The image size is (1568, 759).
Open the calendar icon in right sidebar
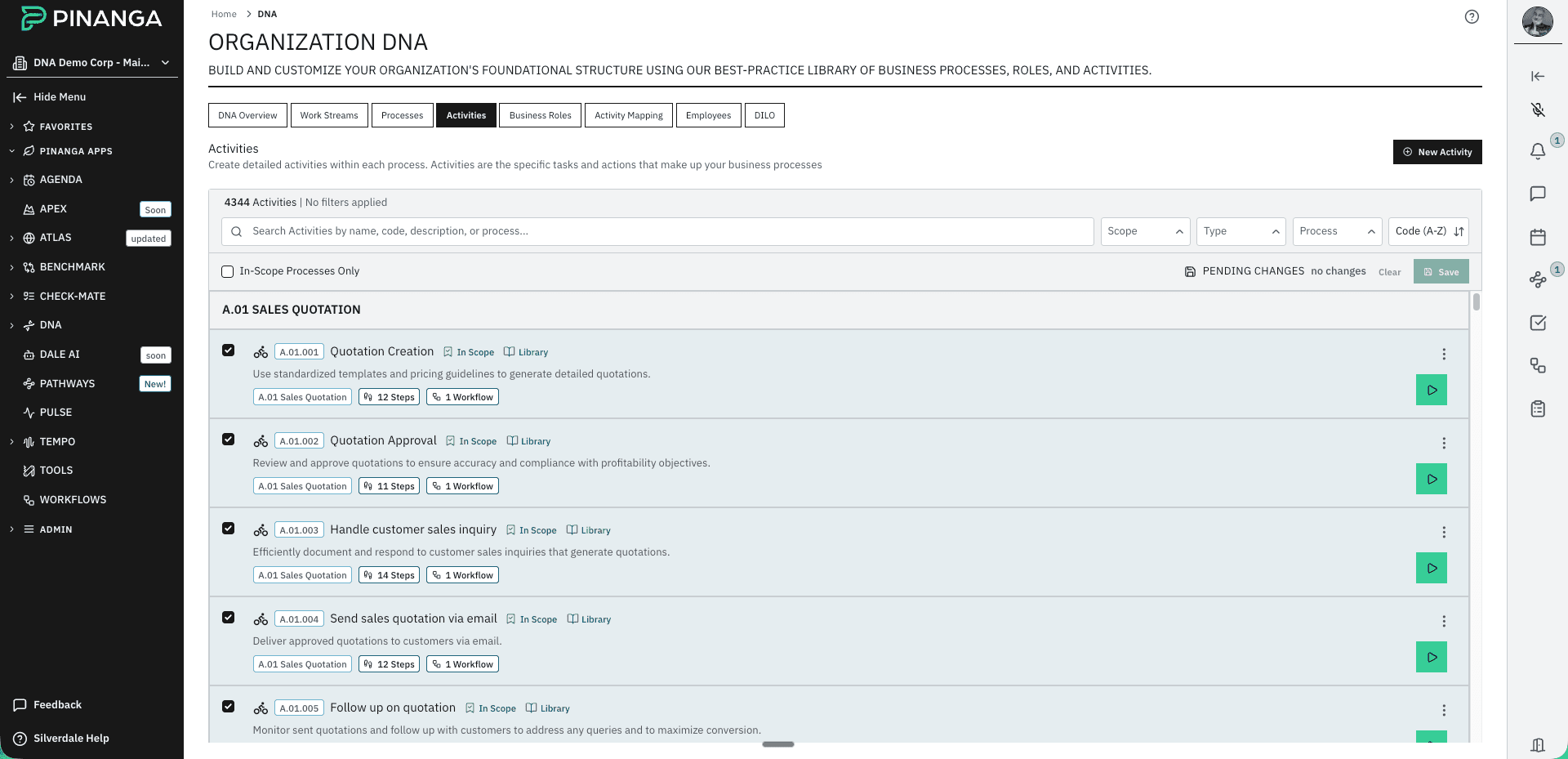tap(1537, 237)
